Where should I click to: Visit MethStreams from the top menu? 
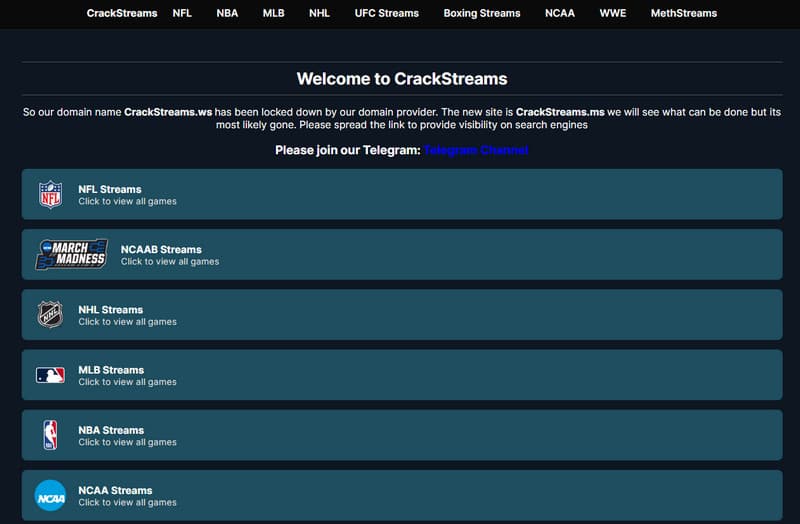pyautogui.click(x=684, y=14)
